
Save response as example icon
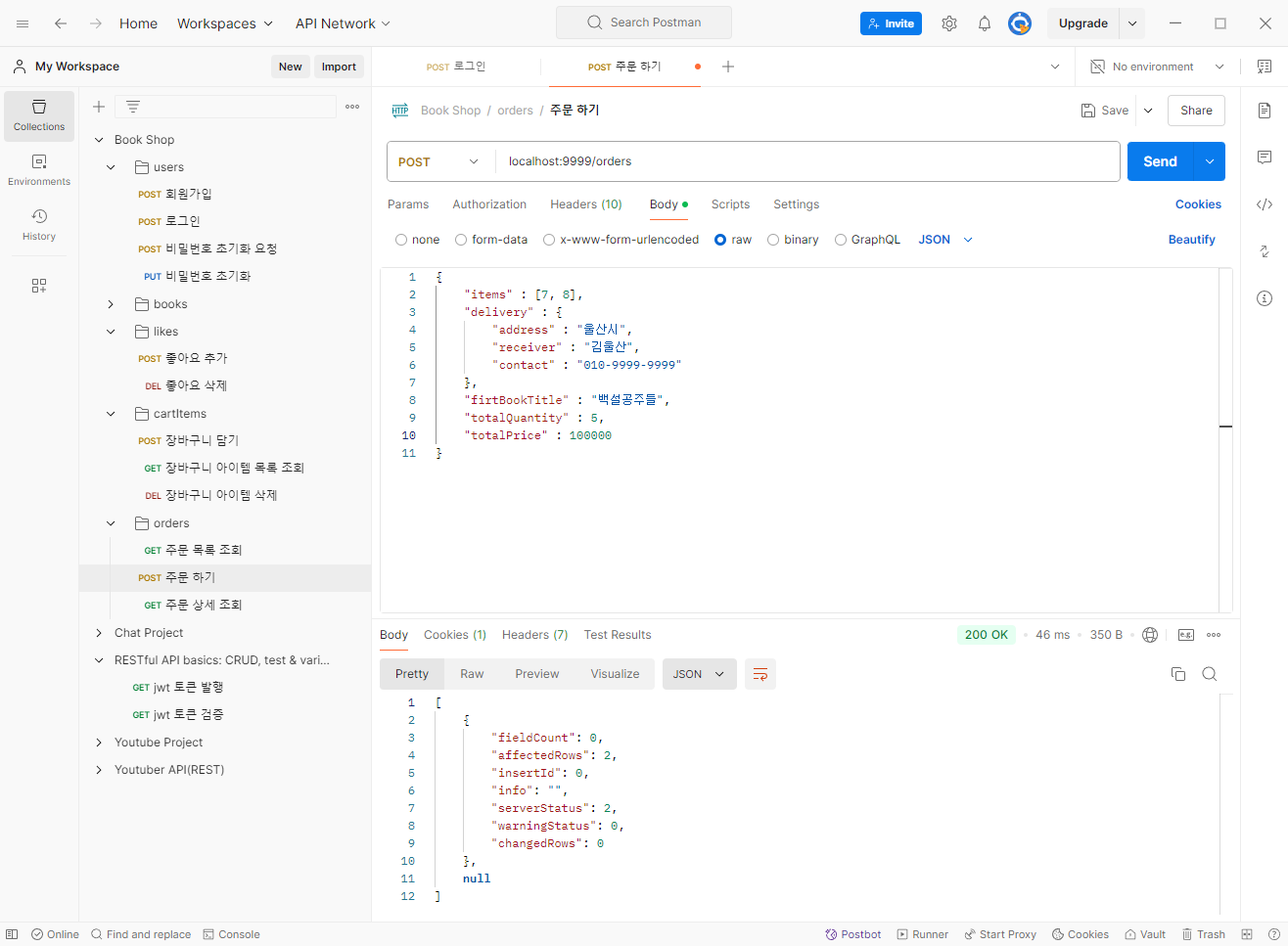click(x=1186, y=635)
